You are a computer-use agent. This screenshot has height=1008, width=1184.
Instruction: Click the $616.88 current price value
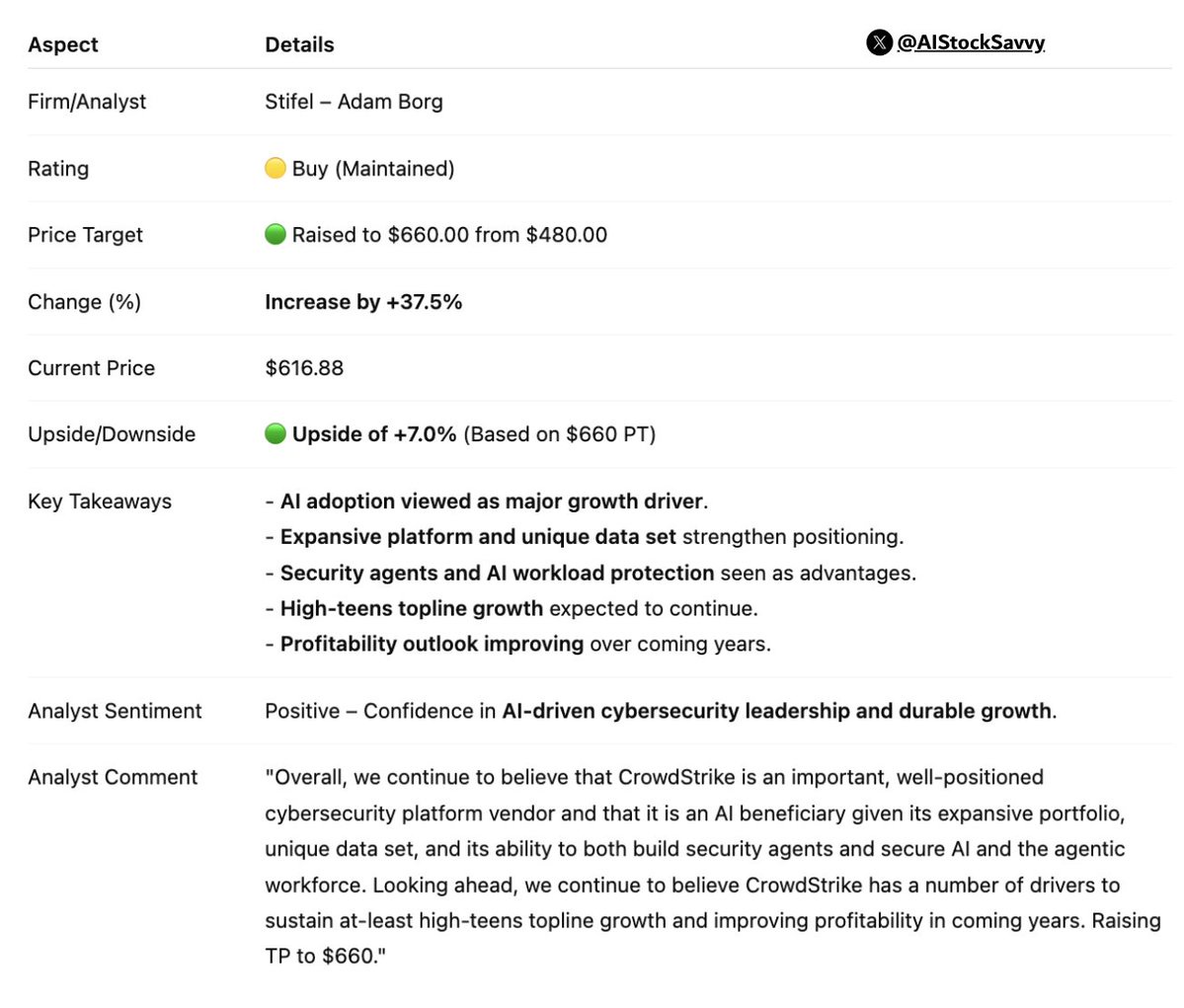(x=304, y=367)
